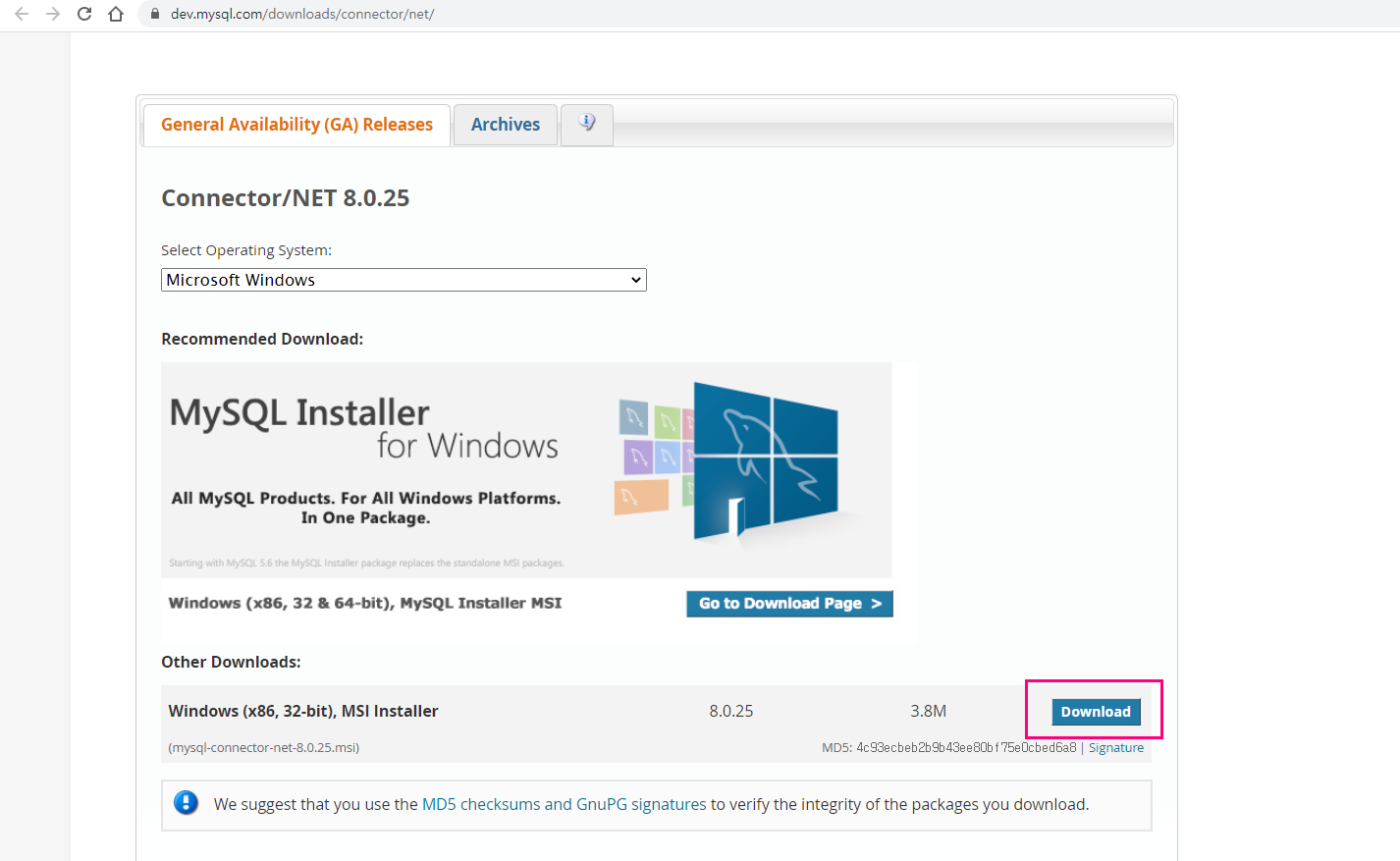This screenshot has width=1400, height=861.
Task: Click the 3.8M file size cell
Action: [x=928, y=711]
